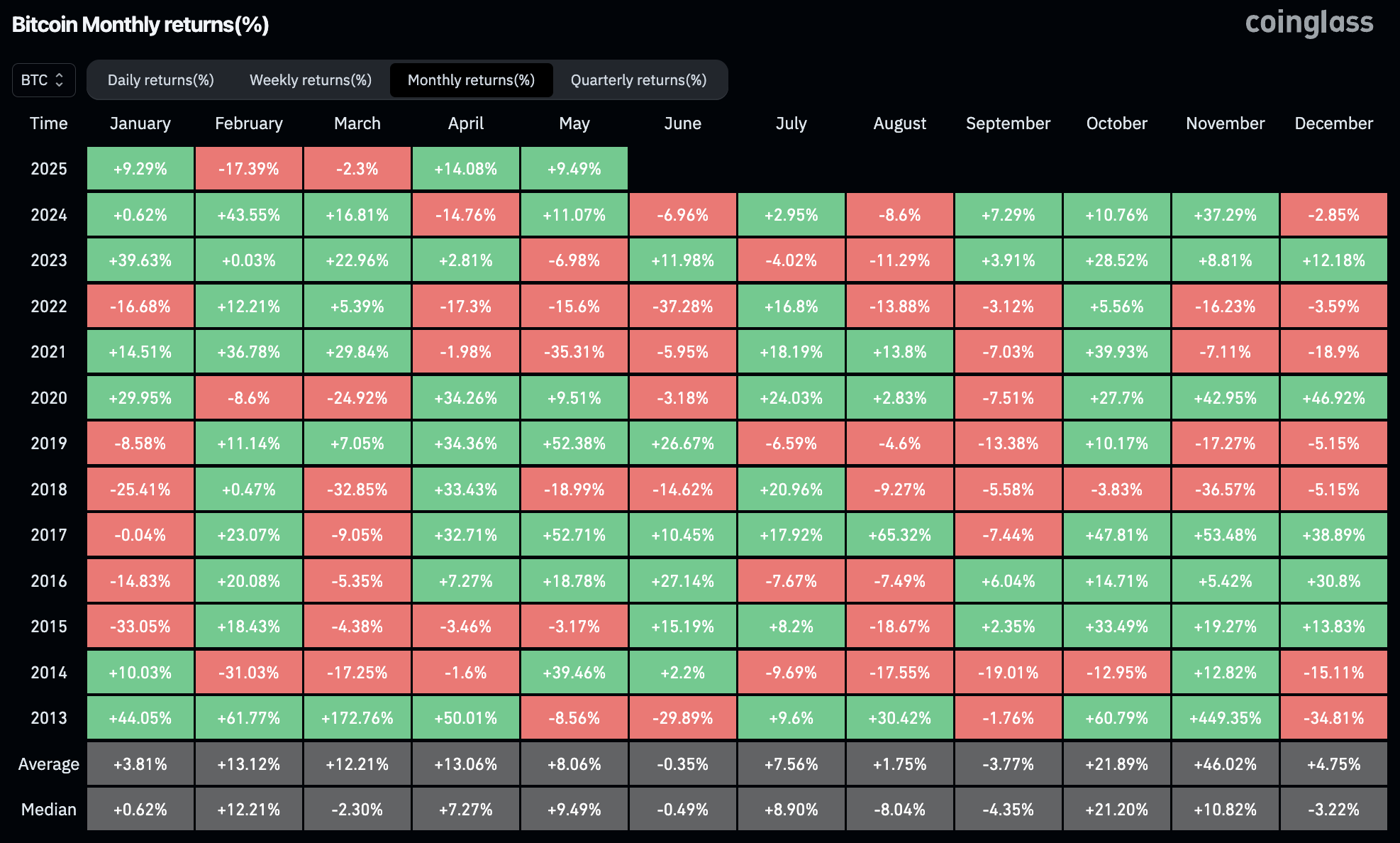Select the December column header

pyautogui.click(x=1333, y=123)
